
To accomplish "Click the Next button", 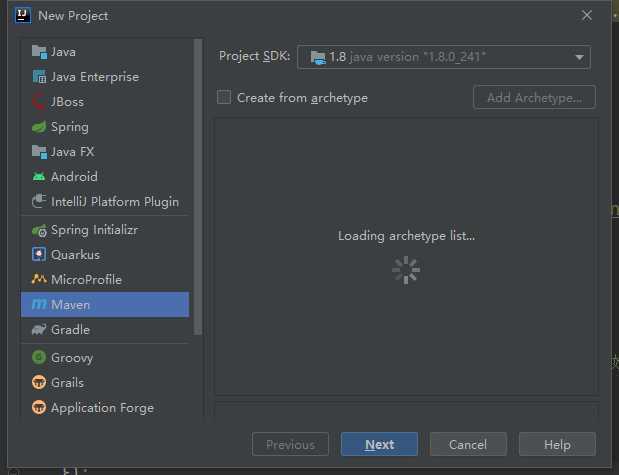I will 379,444.
